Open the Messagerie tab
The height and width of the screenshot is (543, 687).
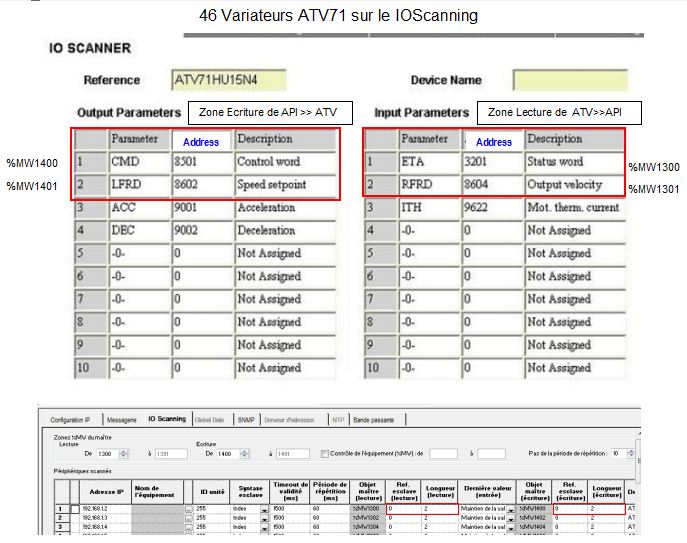tap(122, 419)
